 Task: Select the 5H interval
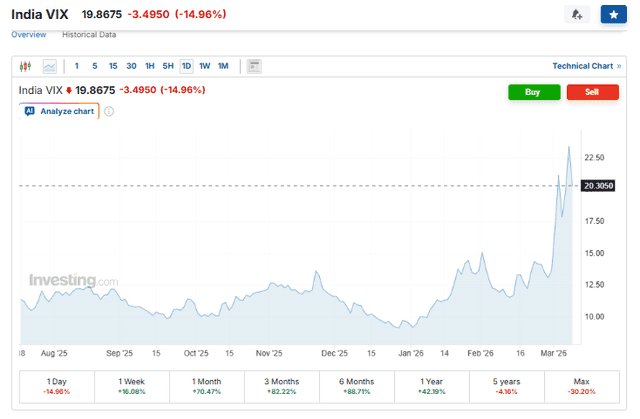168,66
